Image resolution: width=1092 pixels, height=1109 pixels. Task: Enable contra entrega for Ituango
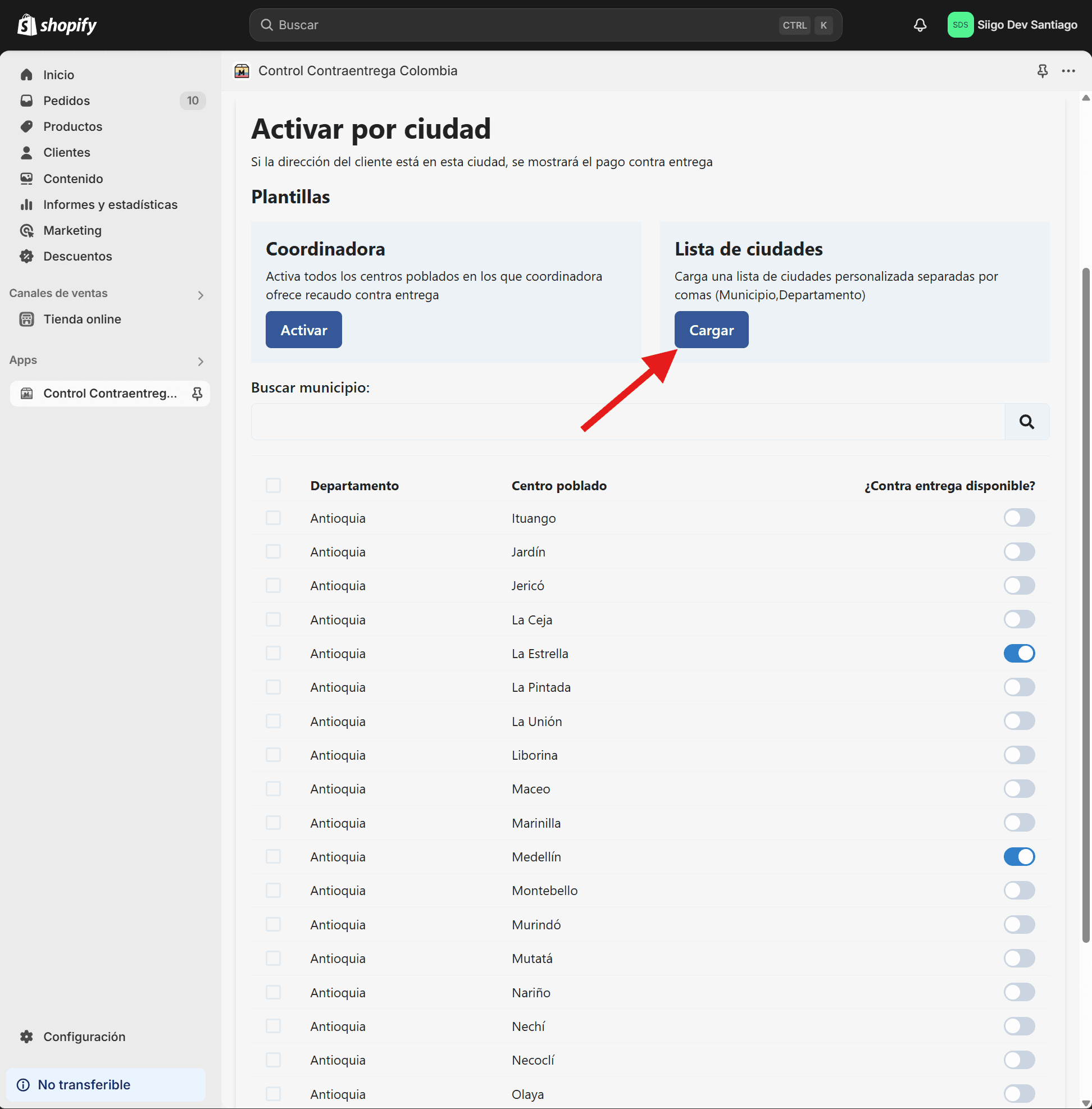[x=1019, y=518]
